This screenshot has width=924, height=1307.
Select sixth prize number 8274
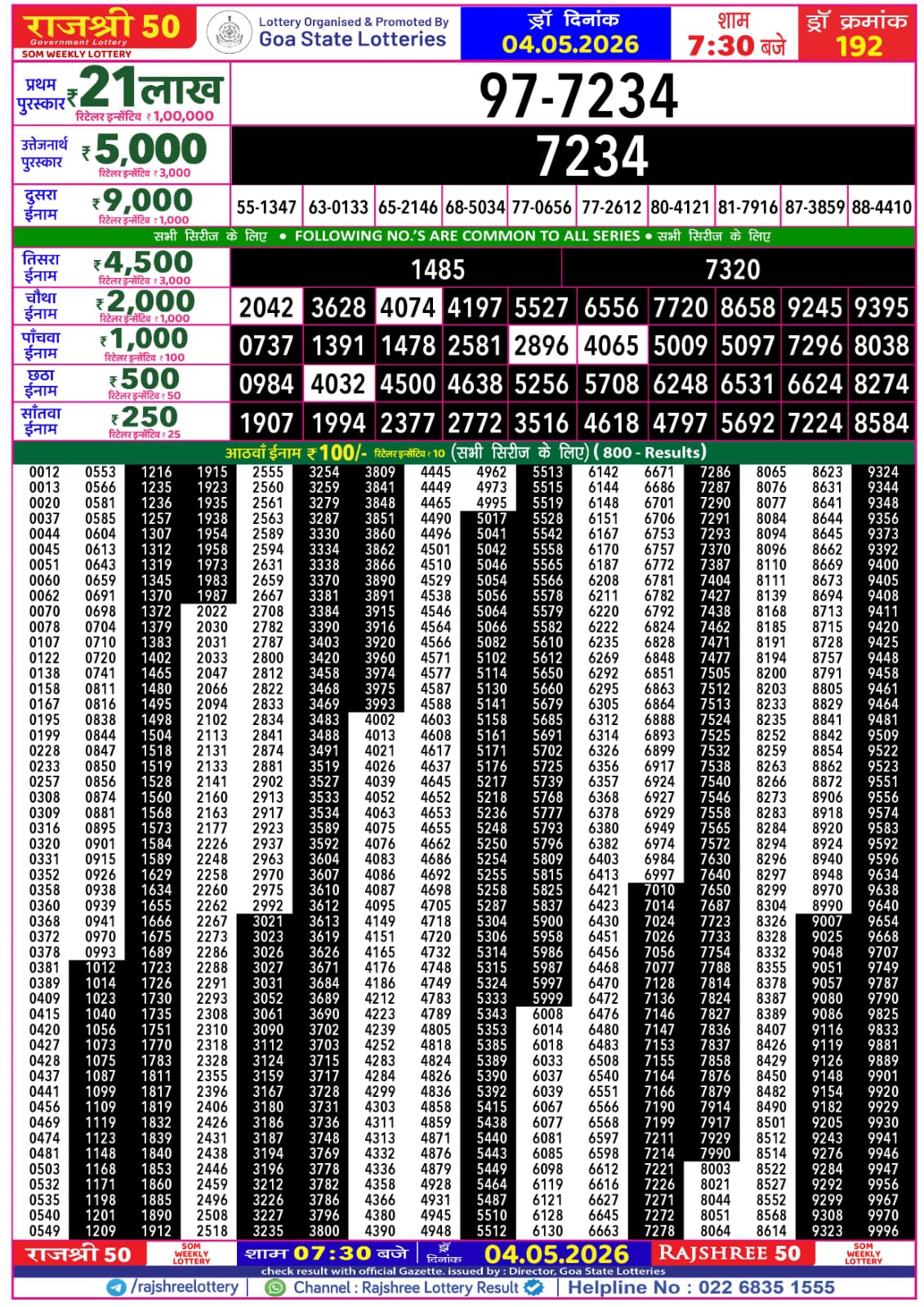pos(882,384)
